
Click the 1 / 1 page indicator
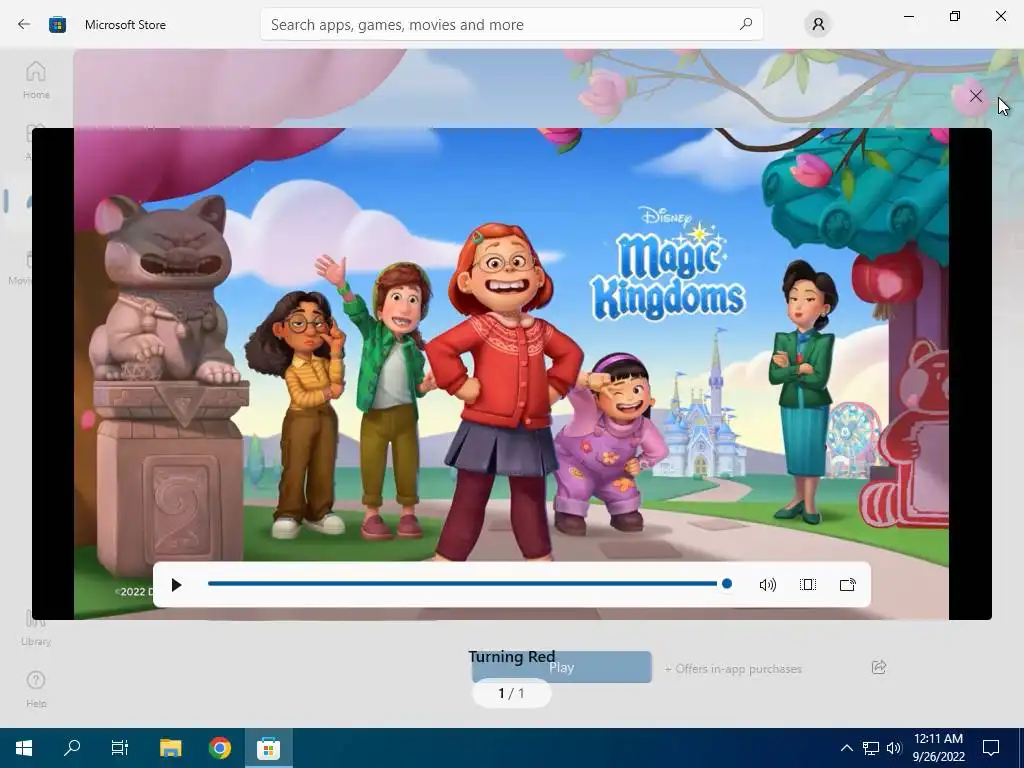(511, 693)
